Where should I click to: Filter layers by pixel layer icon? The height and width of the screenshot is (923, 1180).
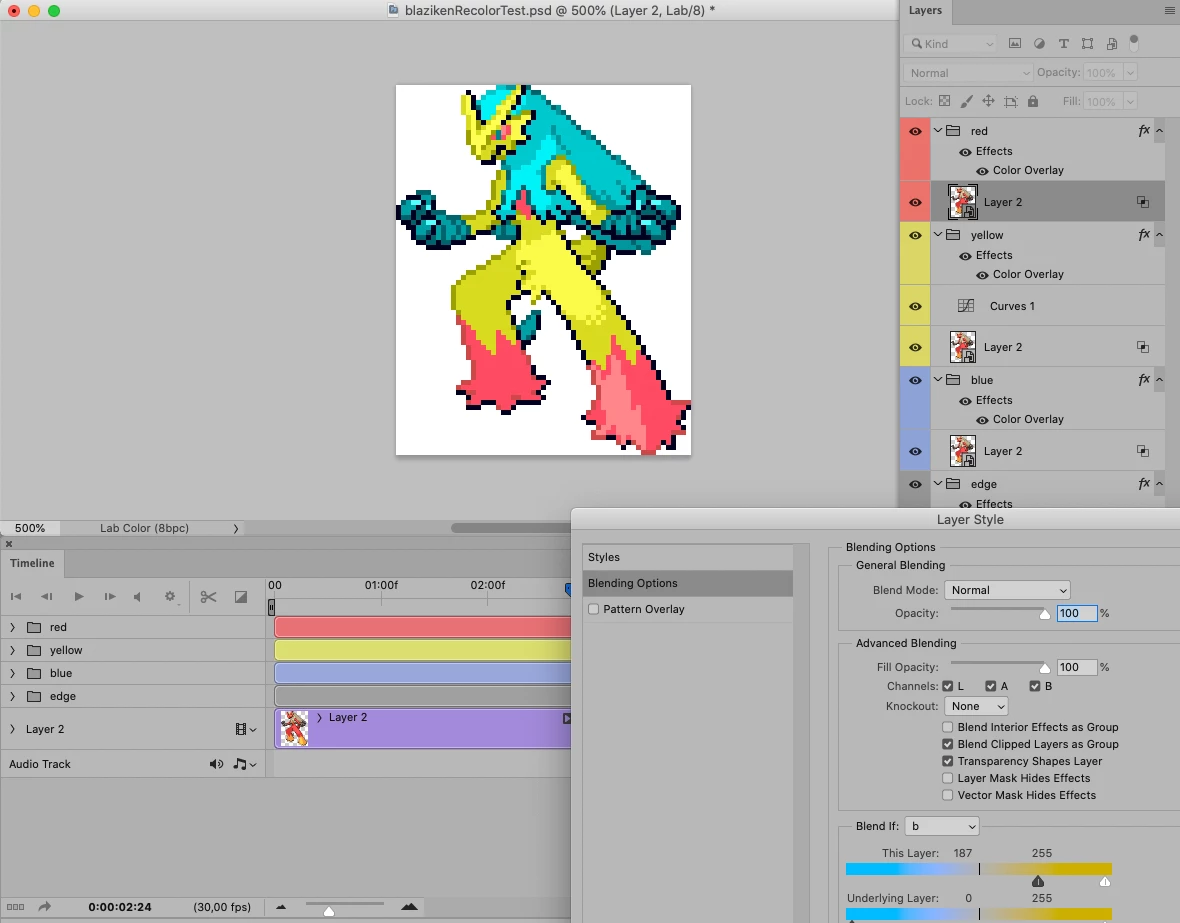click(1015, 44)
